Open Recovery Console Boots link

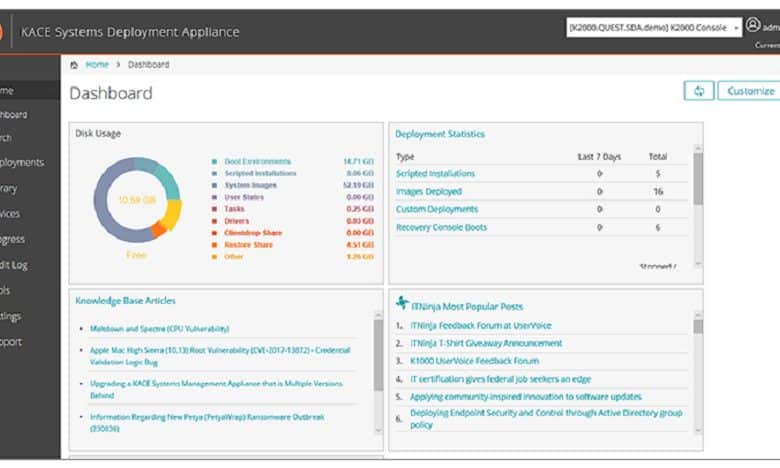(x=441, y=227)
